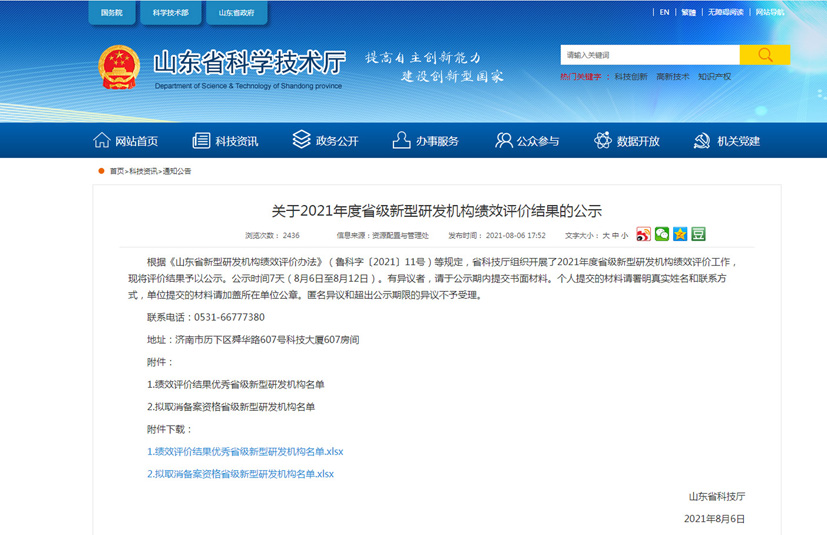The image size is (827, 535).
Task: Open 公众参与 navigation item
Action: point(526,141)
